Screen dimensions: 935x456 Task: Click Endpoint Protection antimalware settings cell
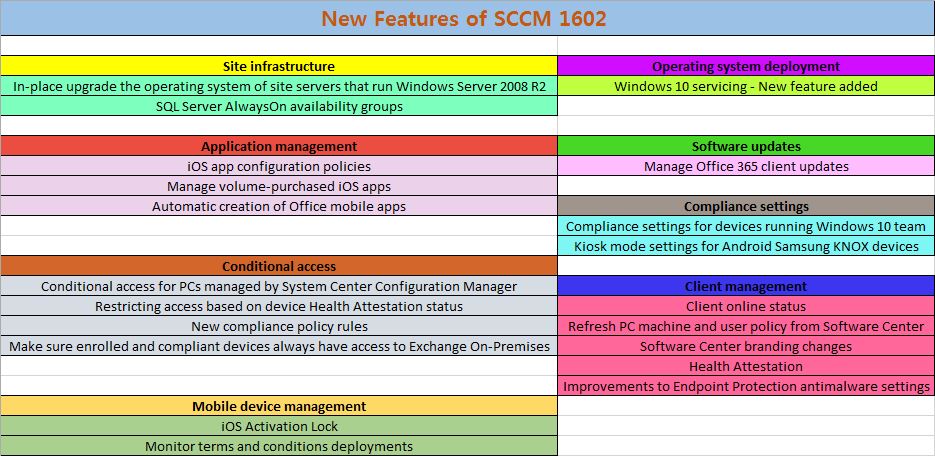746,386
